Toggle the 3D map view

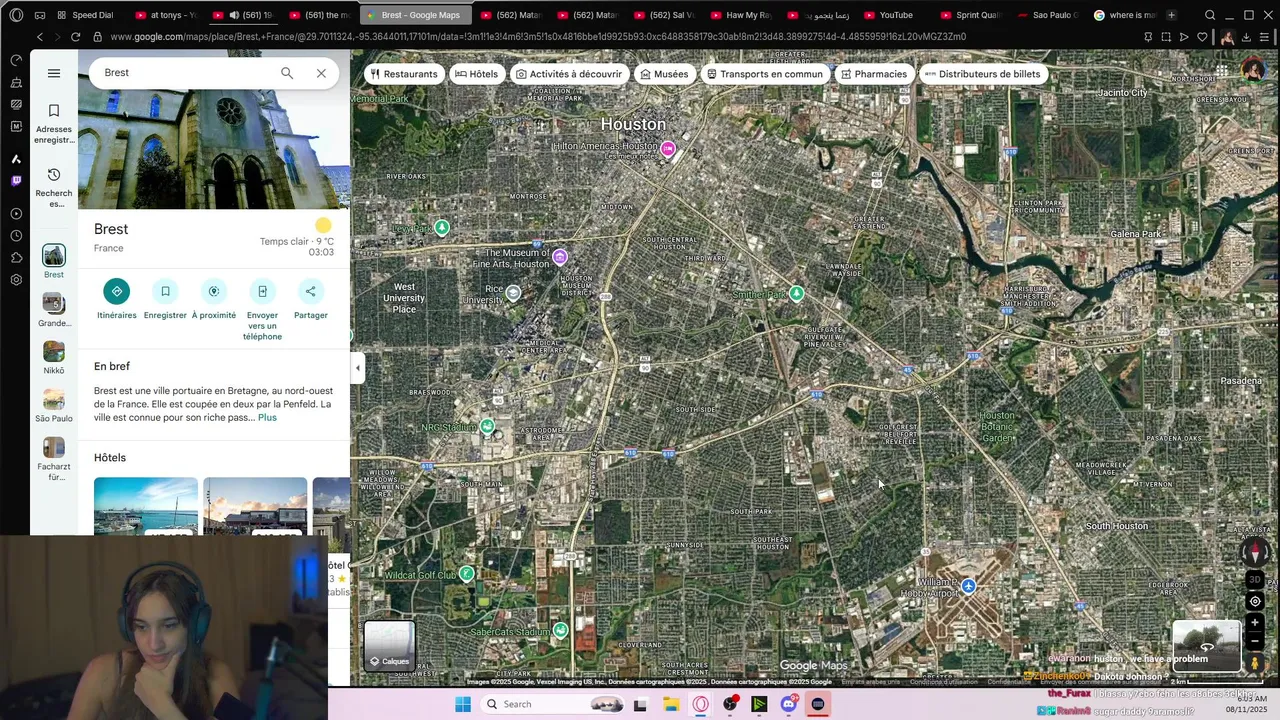coord(1255,579)
